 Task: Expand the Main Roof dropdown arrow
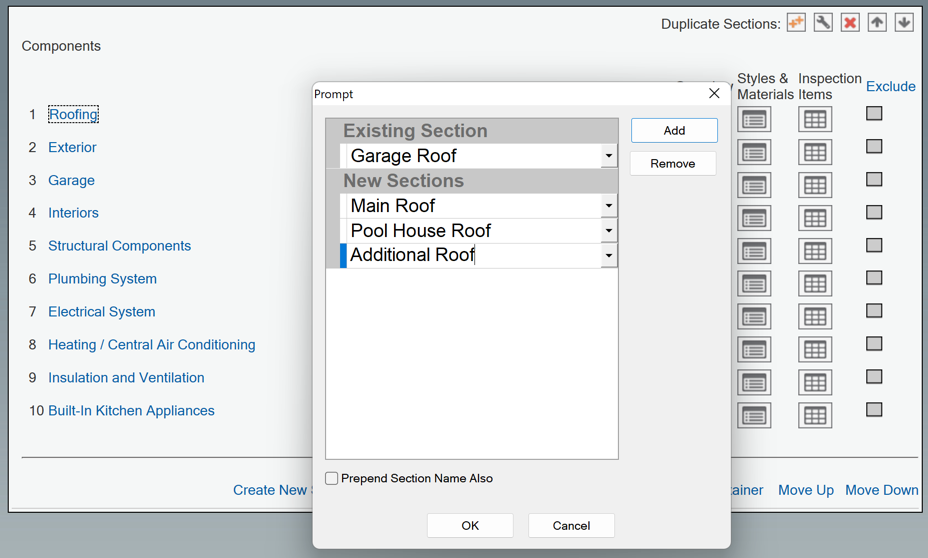(608, 206)
